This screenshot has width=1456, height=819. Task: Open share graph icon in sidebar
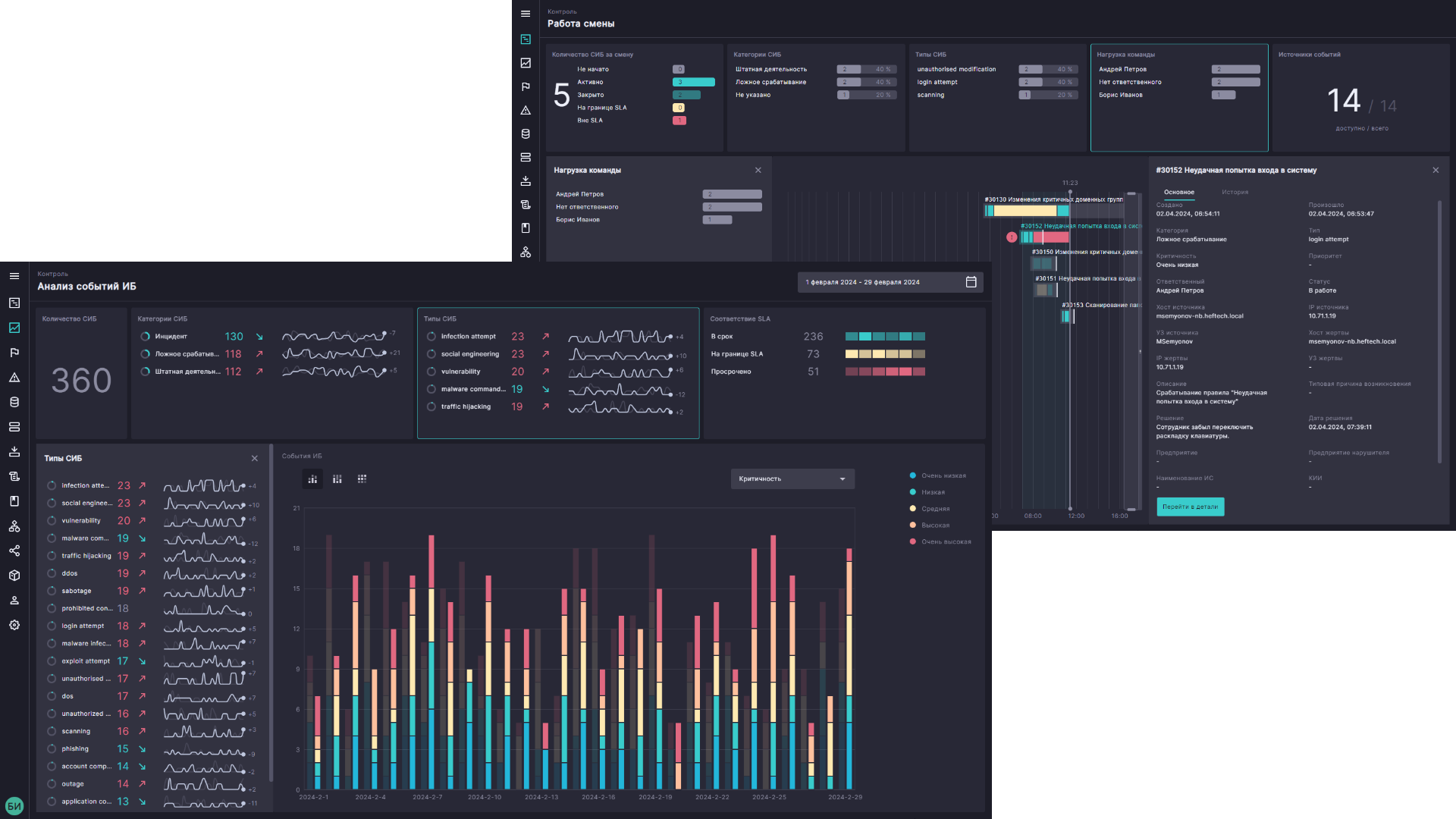[14, 551]
